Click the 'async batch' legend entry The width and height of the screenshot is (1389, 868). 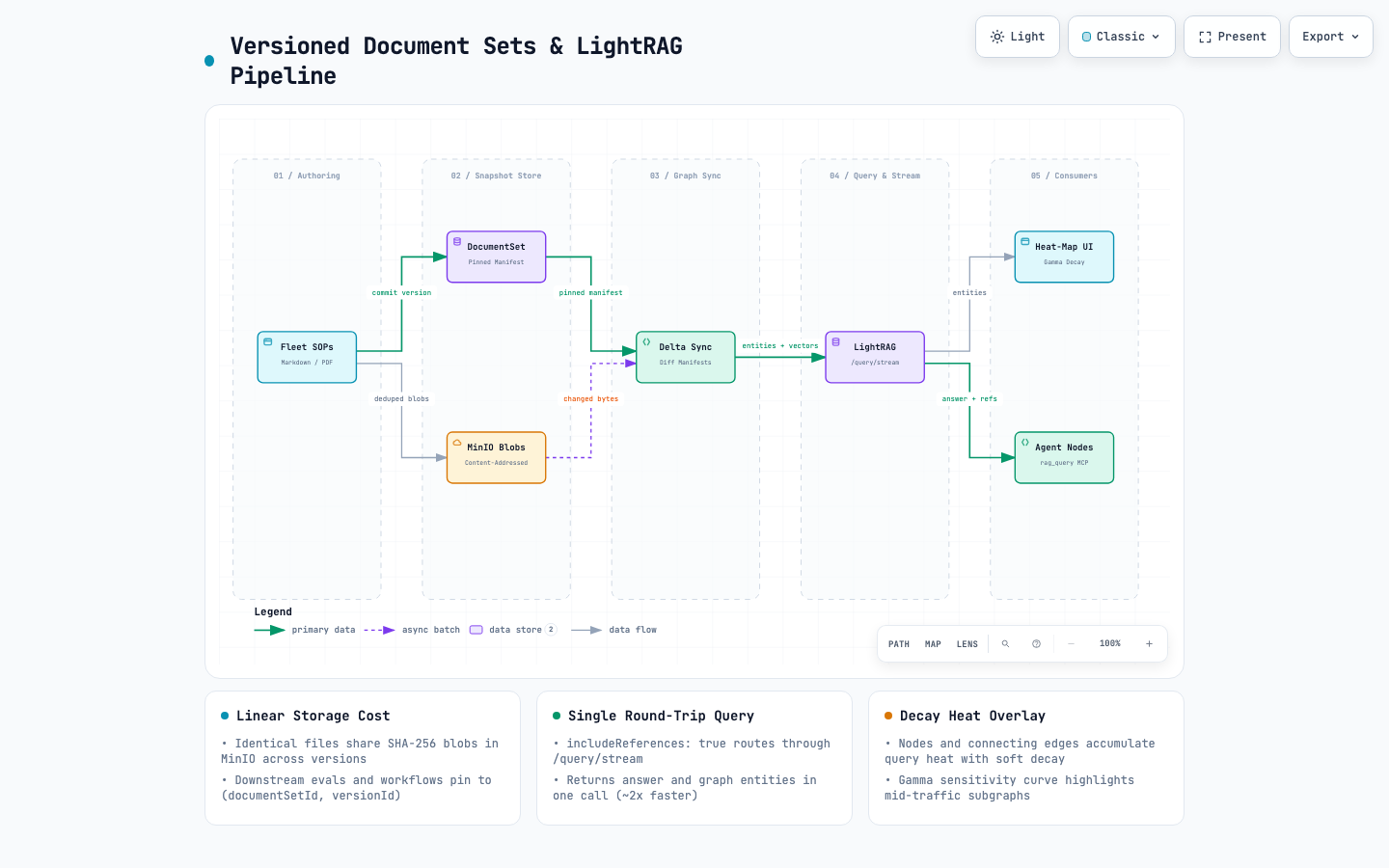412,630
